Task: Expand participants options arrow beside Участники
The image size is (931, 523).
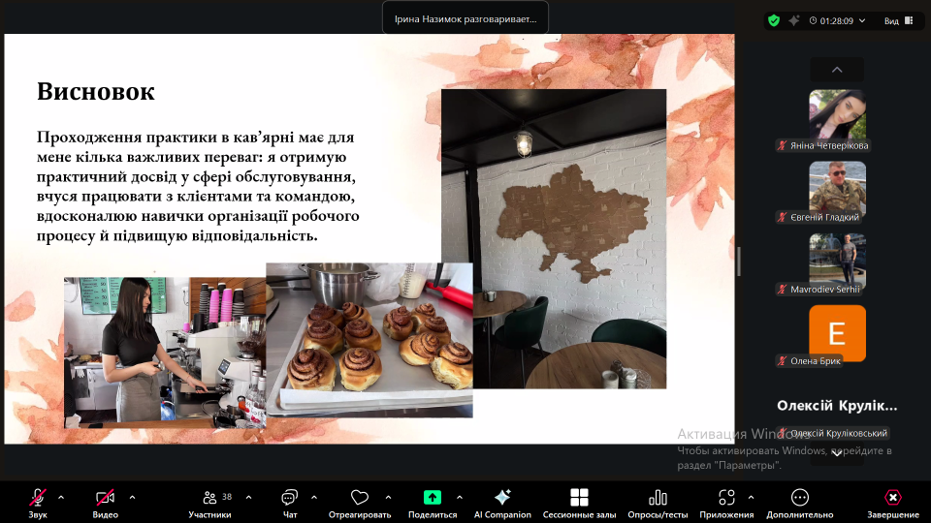Action: pos(248,497)
